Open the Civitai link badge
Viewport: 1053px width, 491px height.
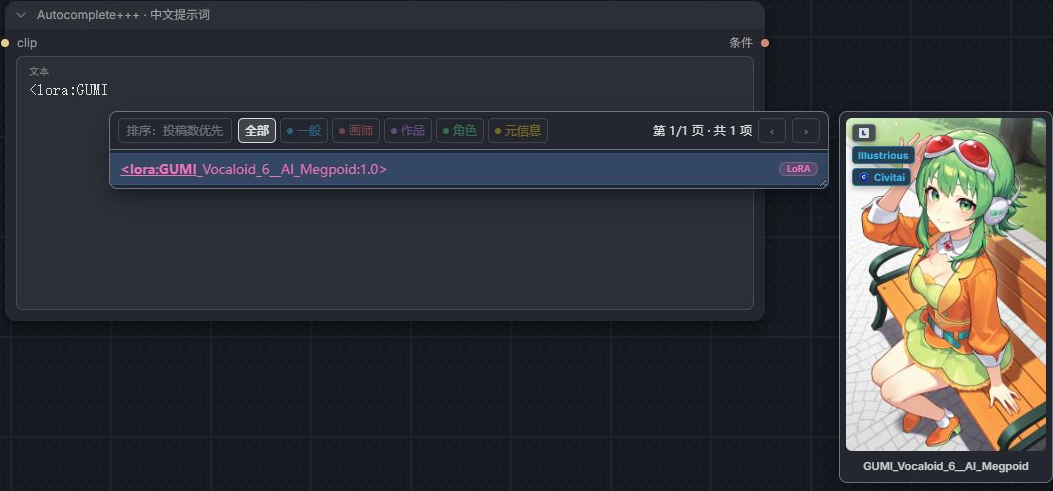(x=881, y=177)
